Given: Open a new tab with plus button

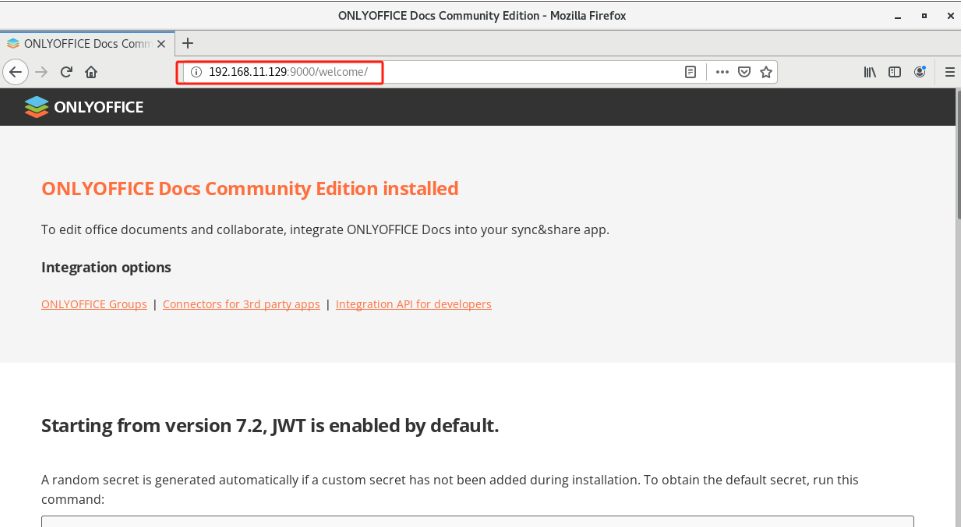Looking at the screenshot, I should (x=188, y=43).
